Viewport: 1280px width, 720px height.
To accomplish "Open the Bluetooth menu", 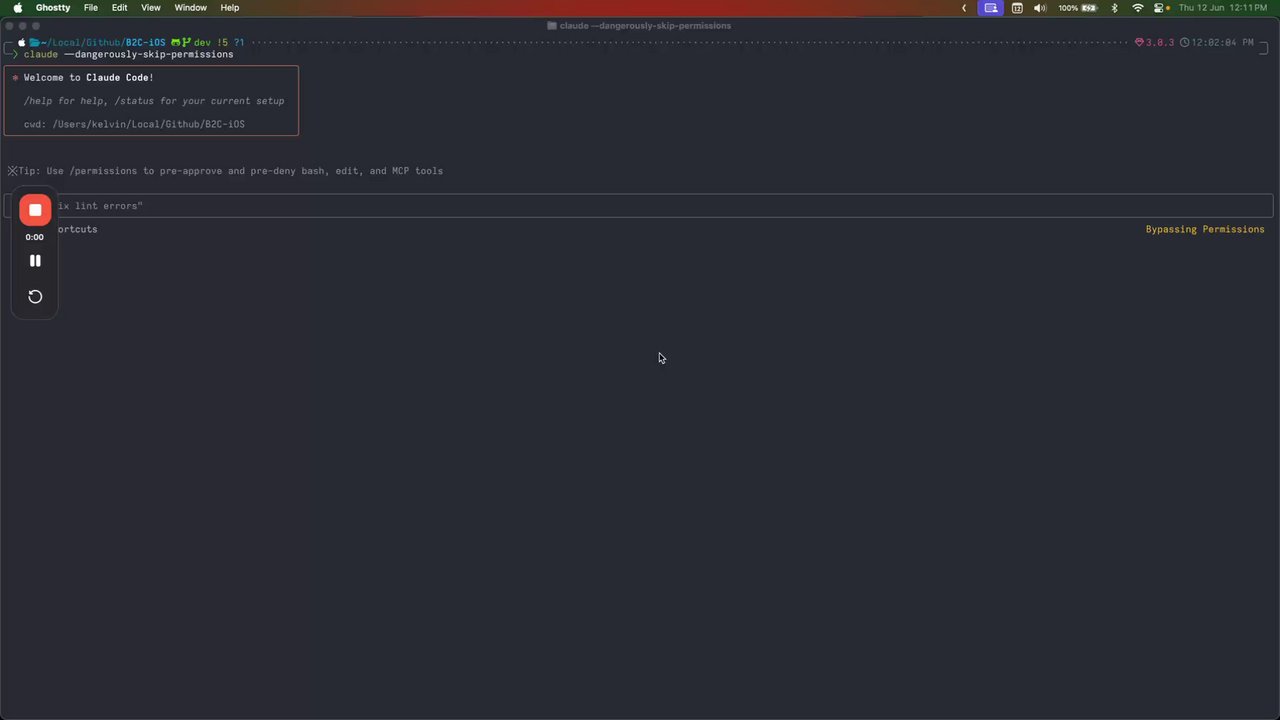I will coord(1115,8).
